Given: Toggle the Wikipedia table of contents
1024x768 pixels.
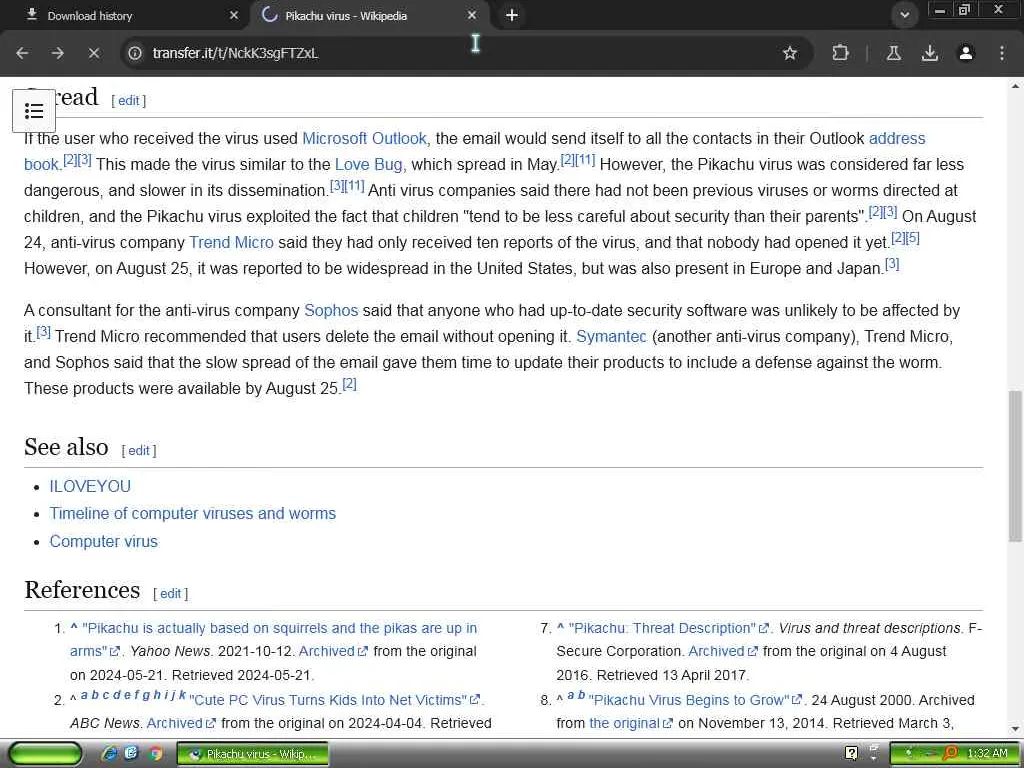Looking at the screenshot, I should pyautogui.click(x=34, y=111).
